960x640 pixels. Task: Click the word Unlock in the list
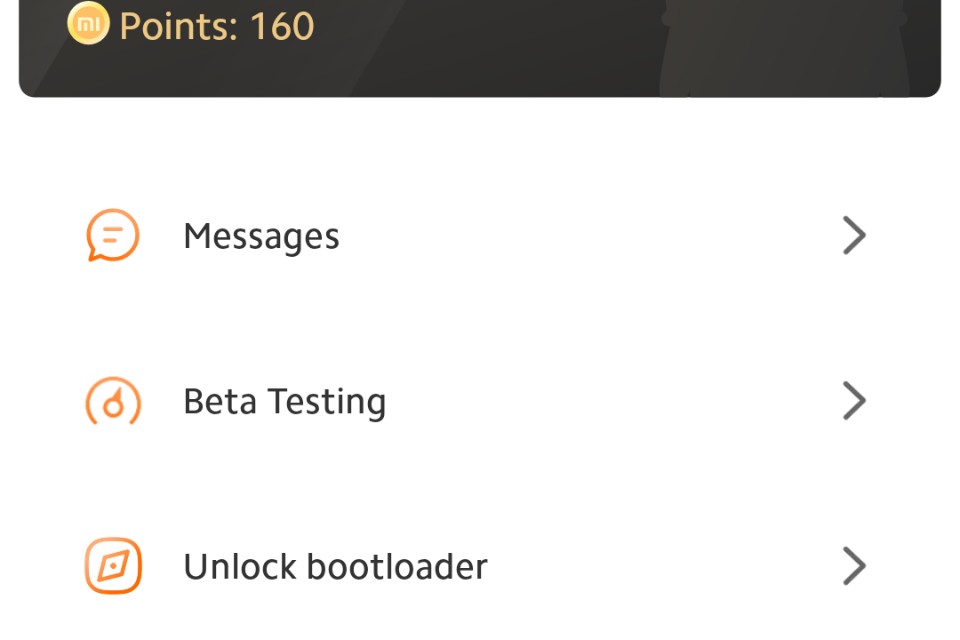click(x=240, y=567)
